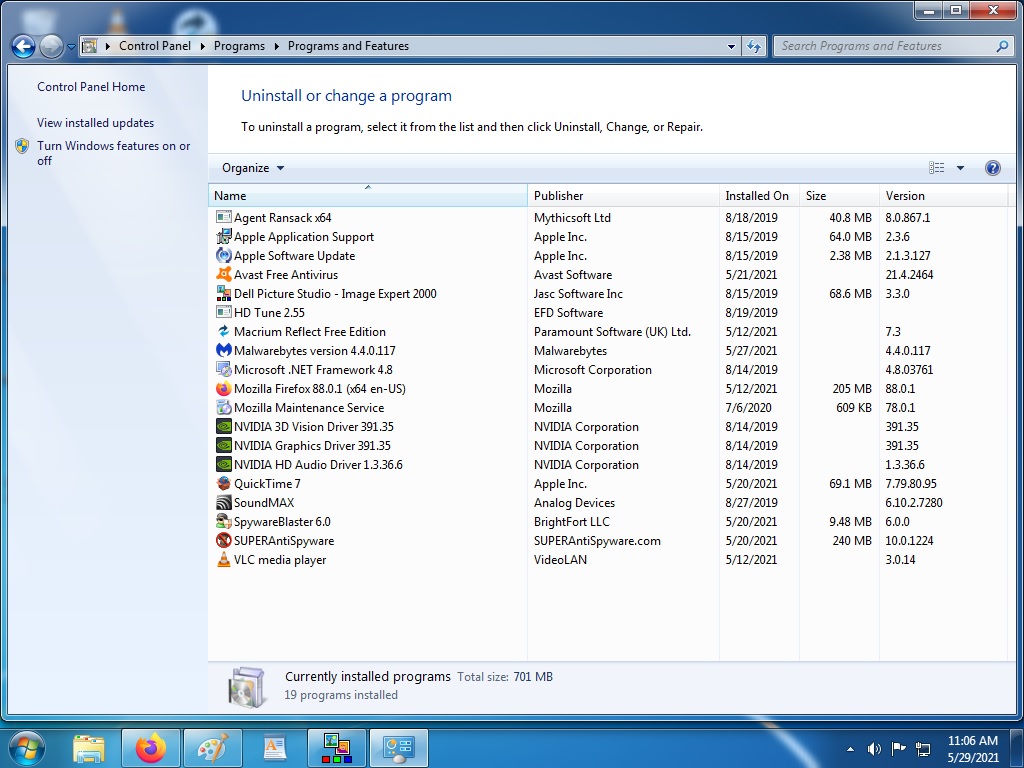This screenshot has width=1024, height=768.
Task: Click the Dell Picture Studio icon
Action: tap(223, 293)
